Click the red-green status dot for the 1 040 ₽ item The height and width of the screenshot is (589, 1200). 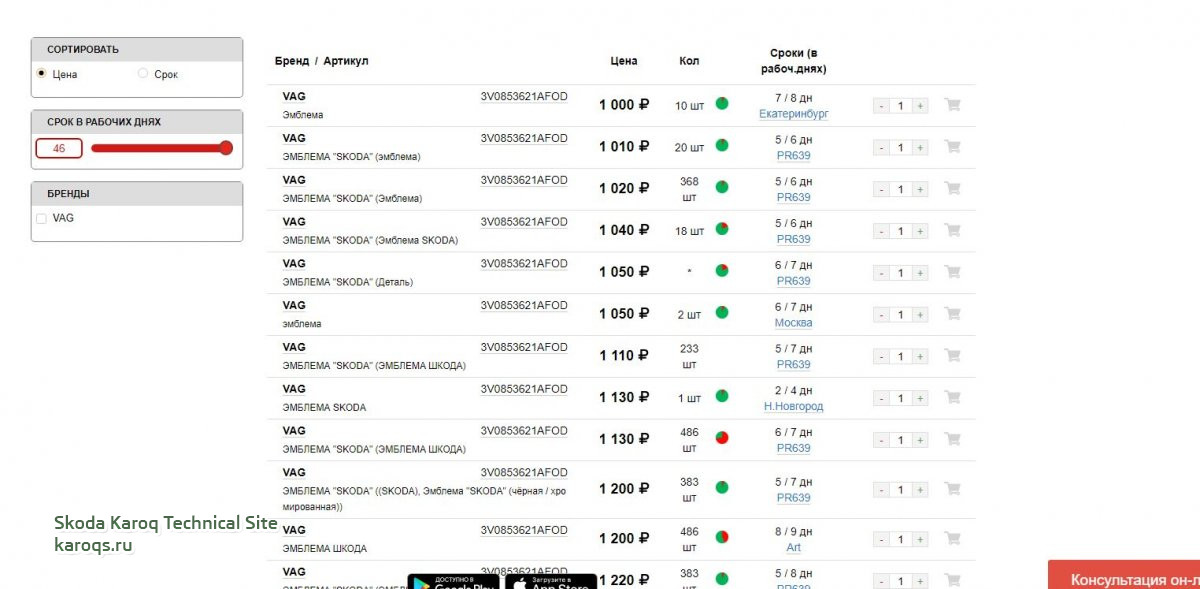(x=722, y=229)
